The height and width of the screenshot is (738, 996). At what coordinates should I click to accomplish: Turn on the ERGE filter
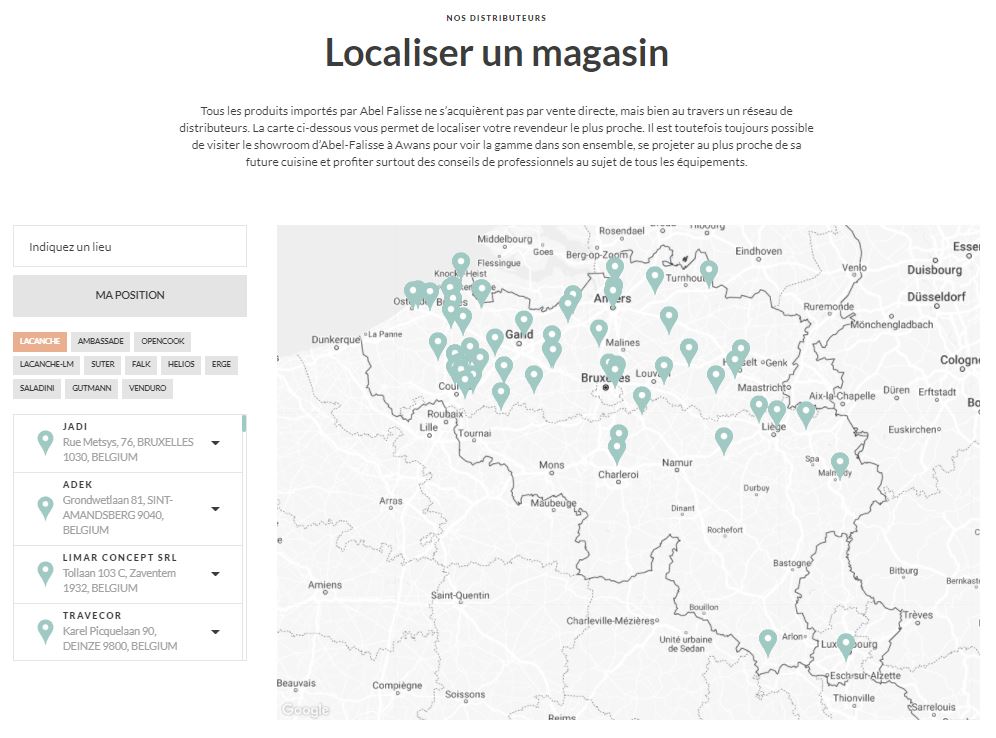coord(221,365)
